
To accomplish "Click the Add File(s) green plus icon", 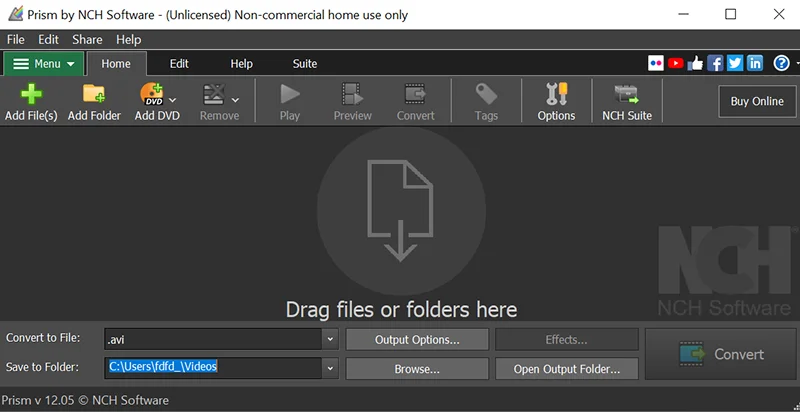I will (x=31, y=94).
